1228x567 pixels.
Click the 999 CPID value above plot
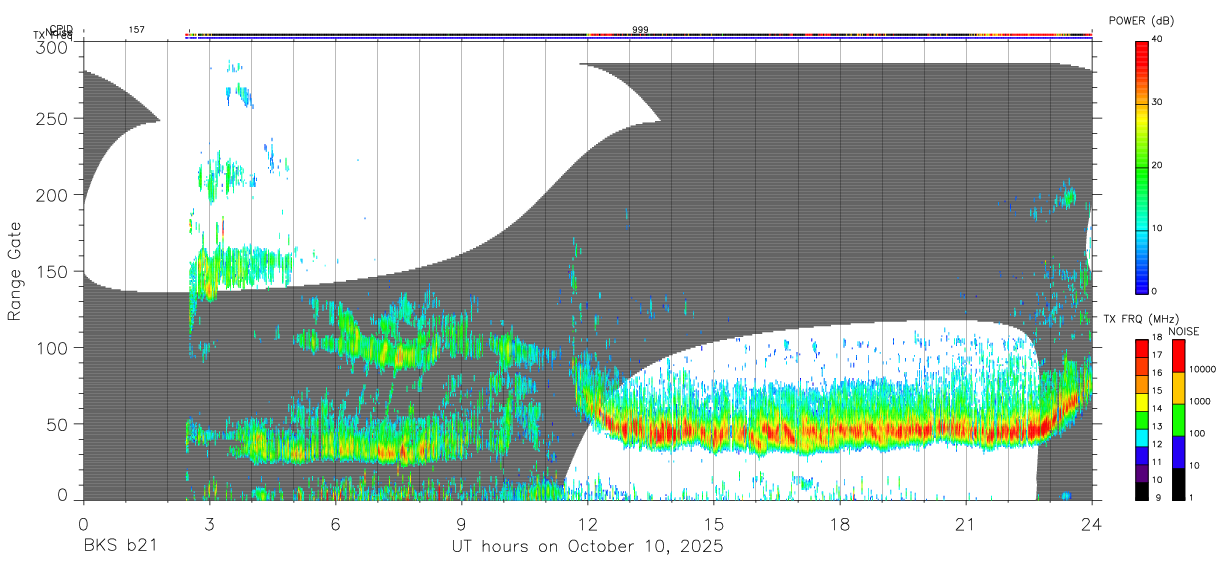point(640,30)
